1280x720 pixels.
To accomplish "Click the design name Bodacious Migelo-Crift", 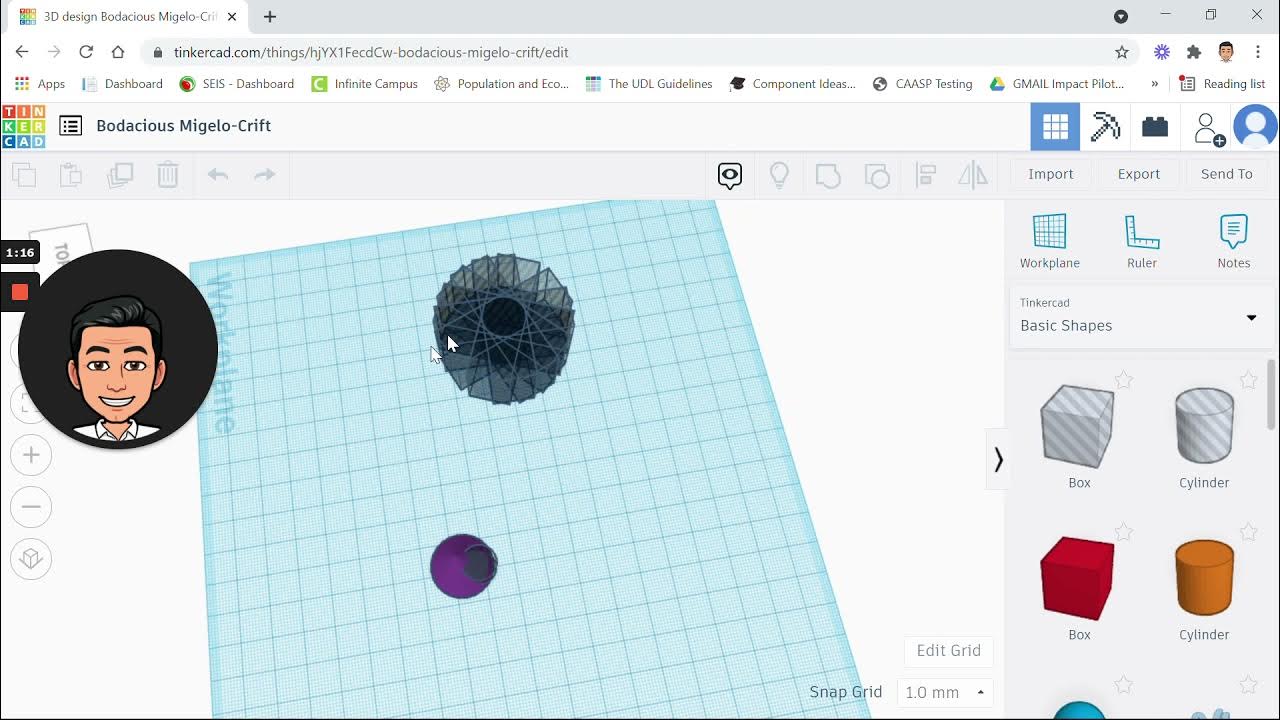I will pos(183,126).
